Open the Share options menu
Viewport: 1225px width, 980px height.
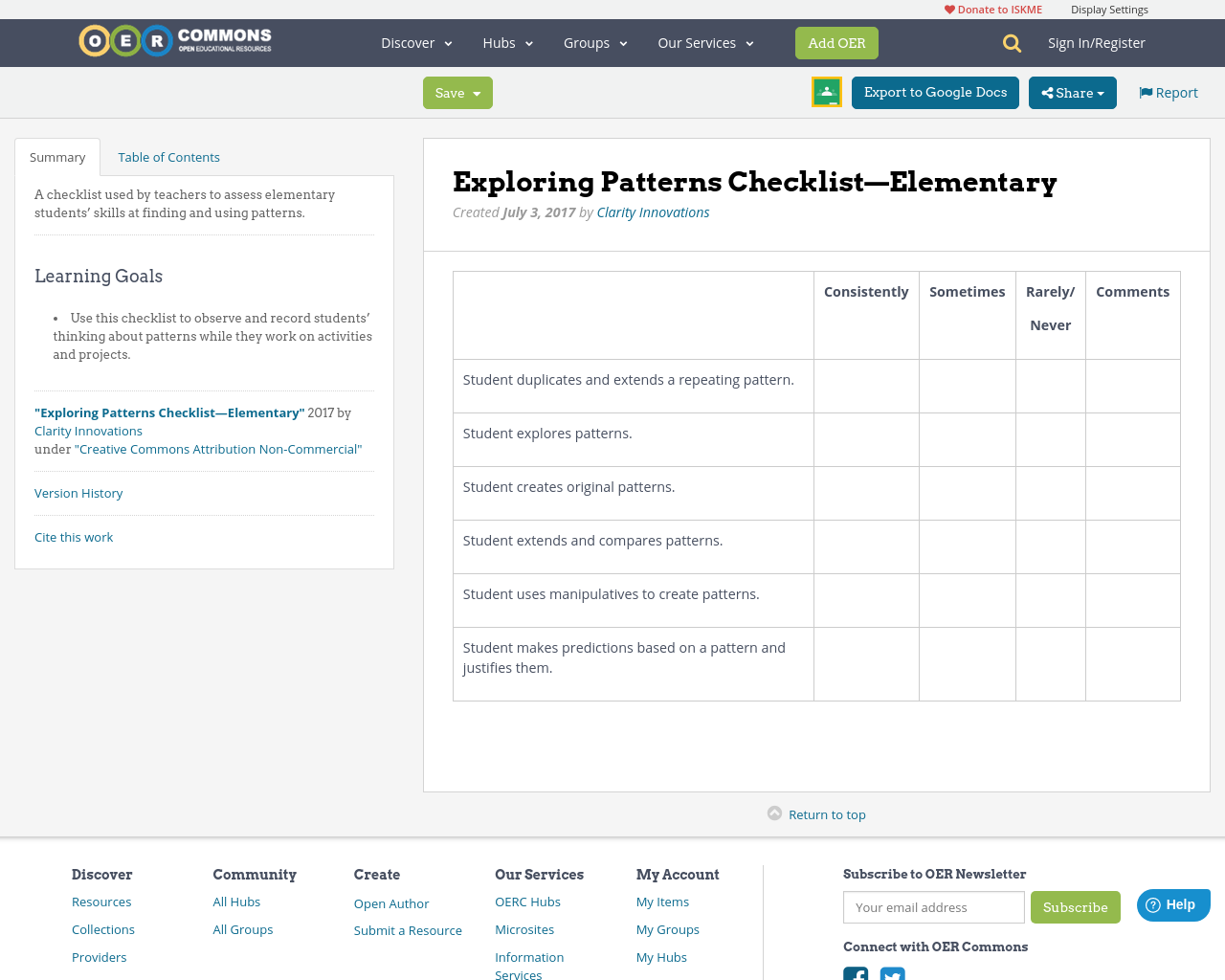(x=1071, y=92)
